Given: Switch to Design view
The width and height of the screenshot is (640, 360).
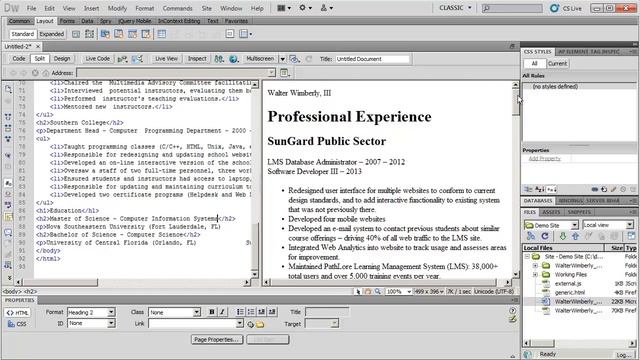Looking at the screenshot, I should click(x=62, y=59).
